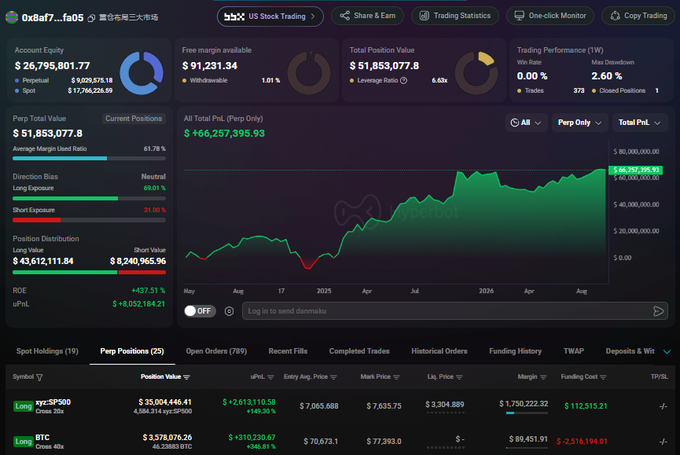Click the long/short position distribution bar
The height and width of the screenshot is (455, 680).
(89, 272)
